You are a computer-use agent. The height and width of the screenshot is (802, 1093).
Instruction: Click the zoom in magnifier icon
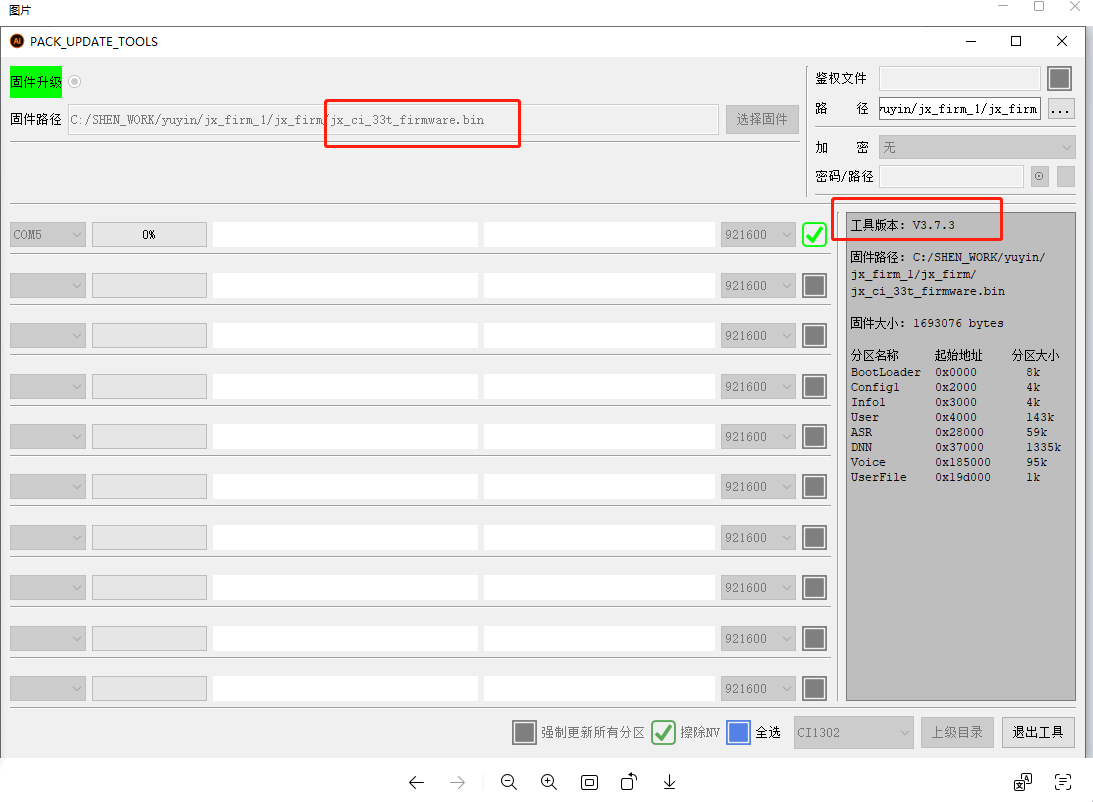click(548, 782)
